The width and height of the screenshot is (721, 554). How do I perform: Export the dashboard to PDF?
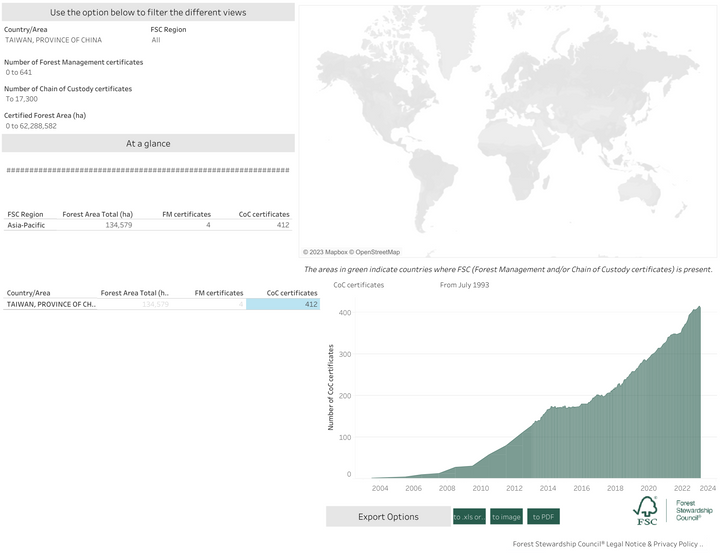click(544, 517)
